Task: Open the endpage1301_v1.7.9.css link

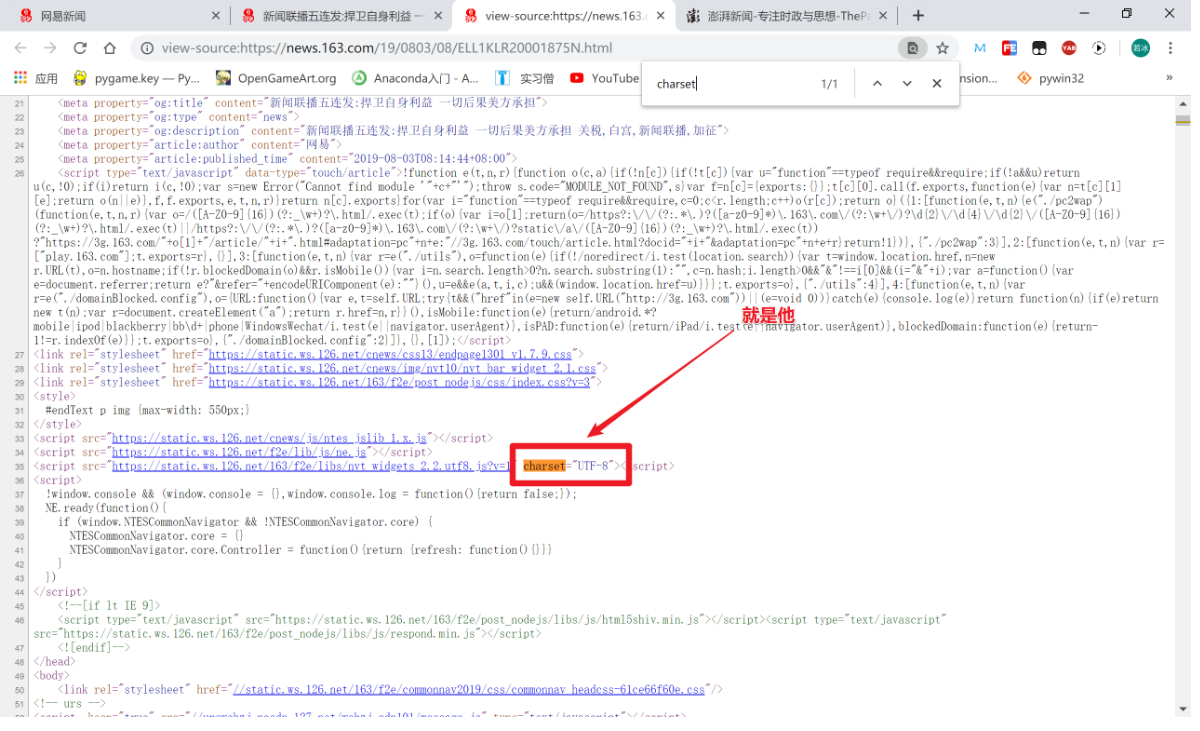Action: tap(390, 354)
